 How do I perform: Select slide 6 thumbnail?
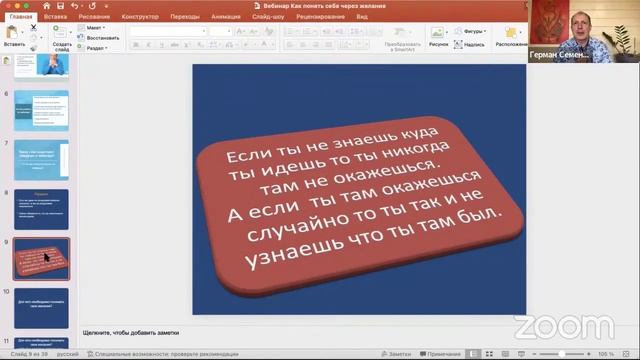[x=41, y=111]
